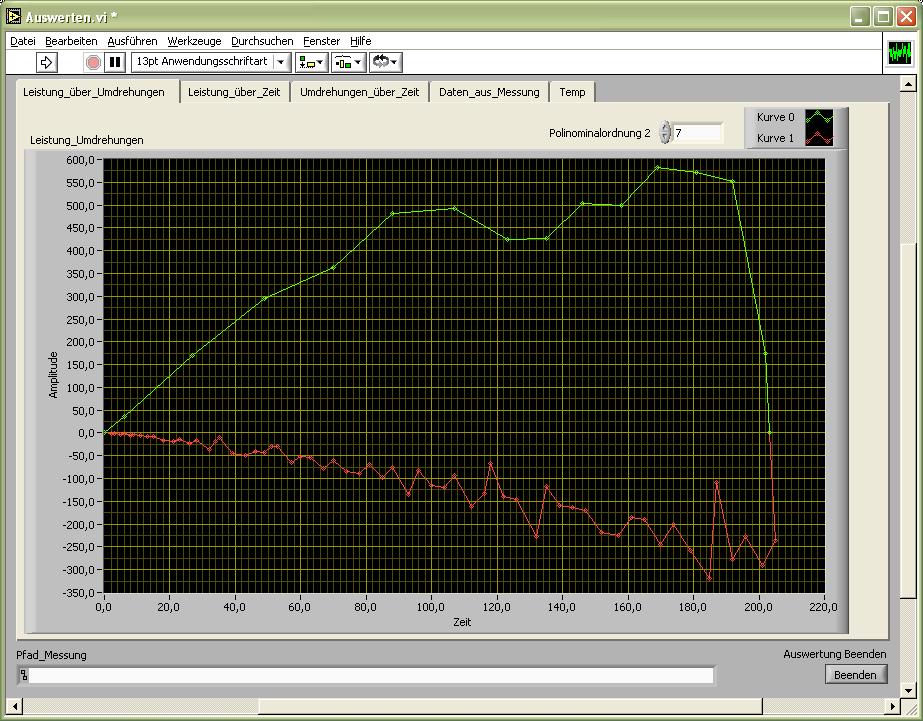Open the Align Objects dropdown
923x721 pixels.
pyautogui.click(x=311, y=62)
